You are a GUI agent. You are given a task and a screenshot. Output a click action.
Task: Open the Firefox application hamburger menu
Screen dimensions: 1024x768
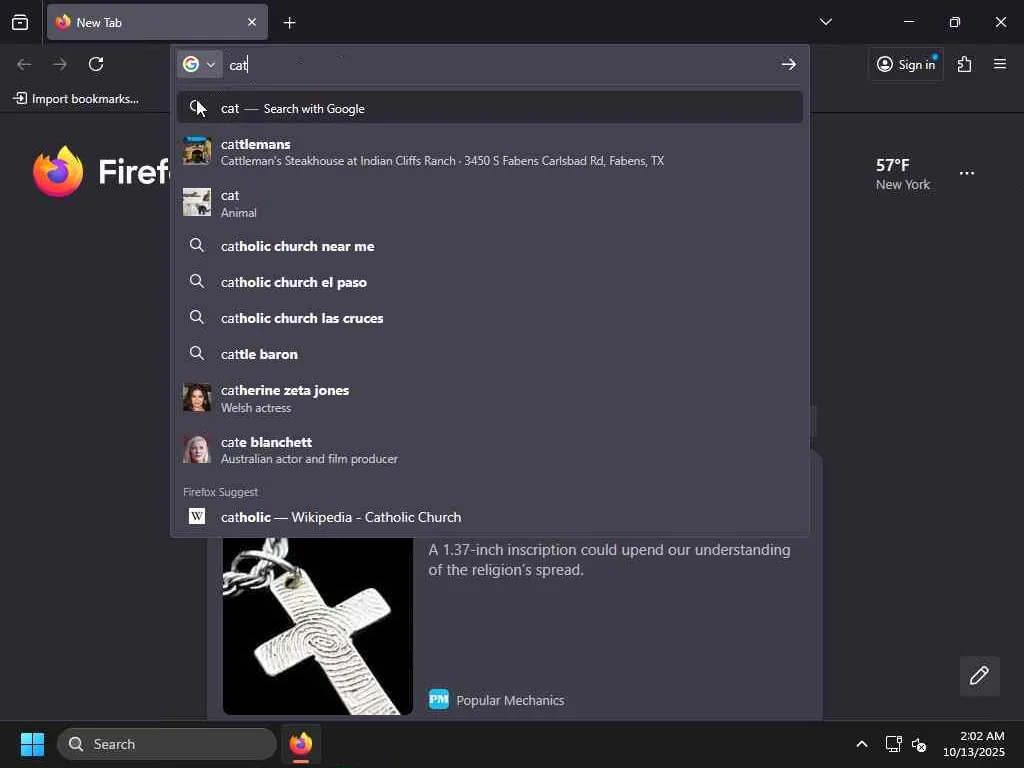(999, 64)
